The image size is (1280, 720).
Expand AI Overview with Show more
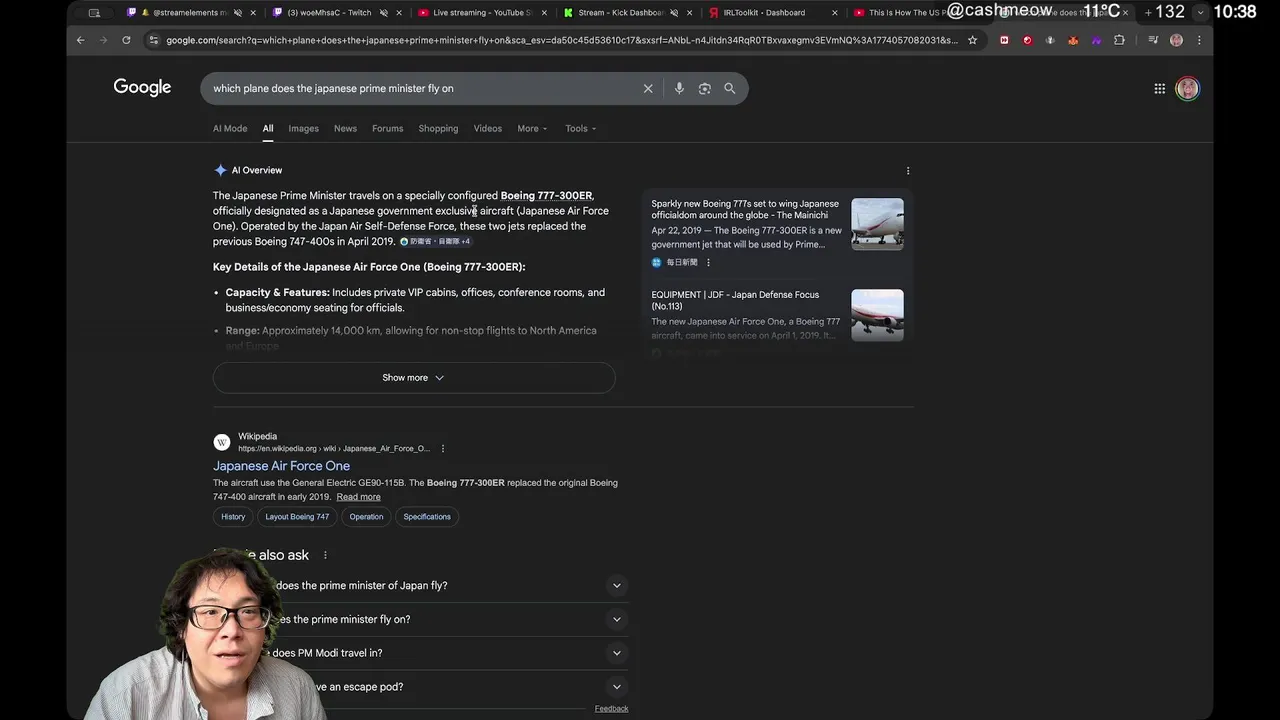(414, 378)
